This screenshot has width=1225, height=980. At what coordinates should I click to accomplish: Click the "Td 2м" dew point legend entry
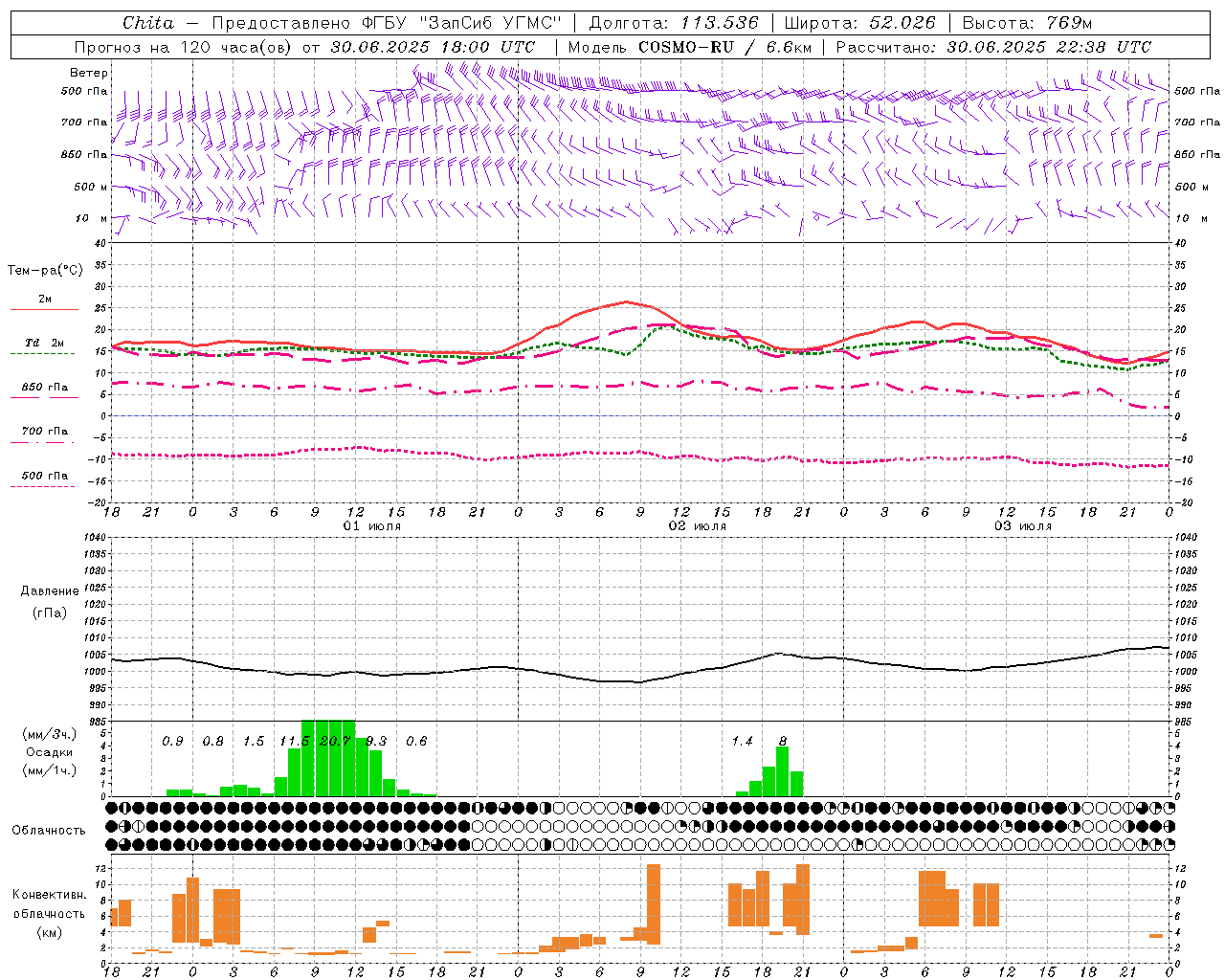tap(45, 343)
